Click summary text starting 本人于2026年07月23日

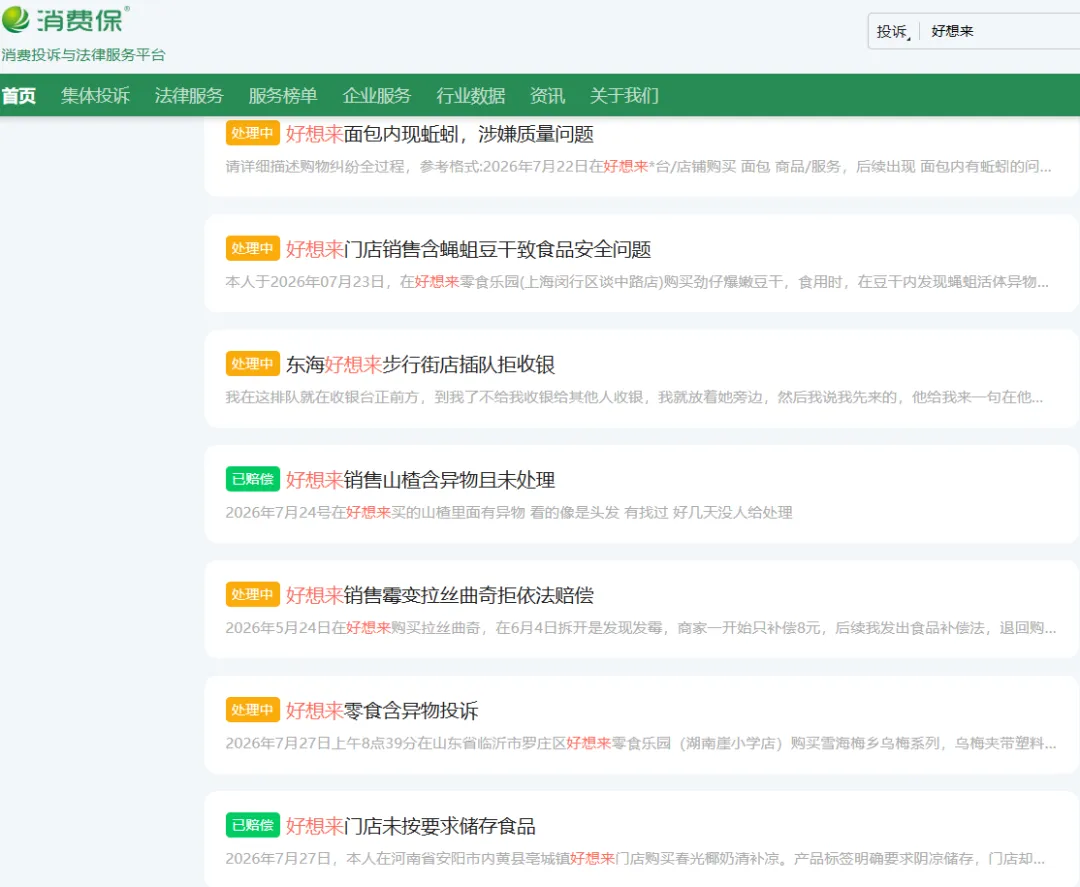point(637,282)
